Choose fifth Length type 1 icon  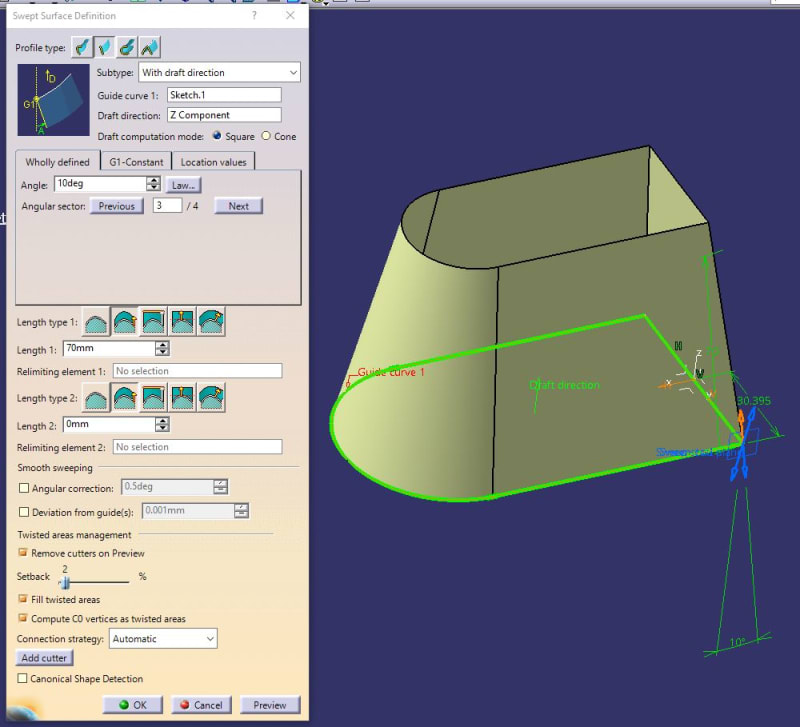pos(211,321)
